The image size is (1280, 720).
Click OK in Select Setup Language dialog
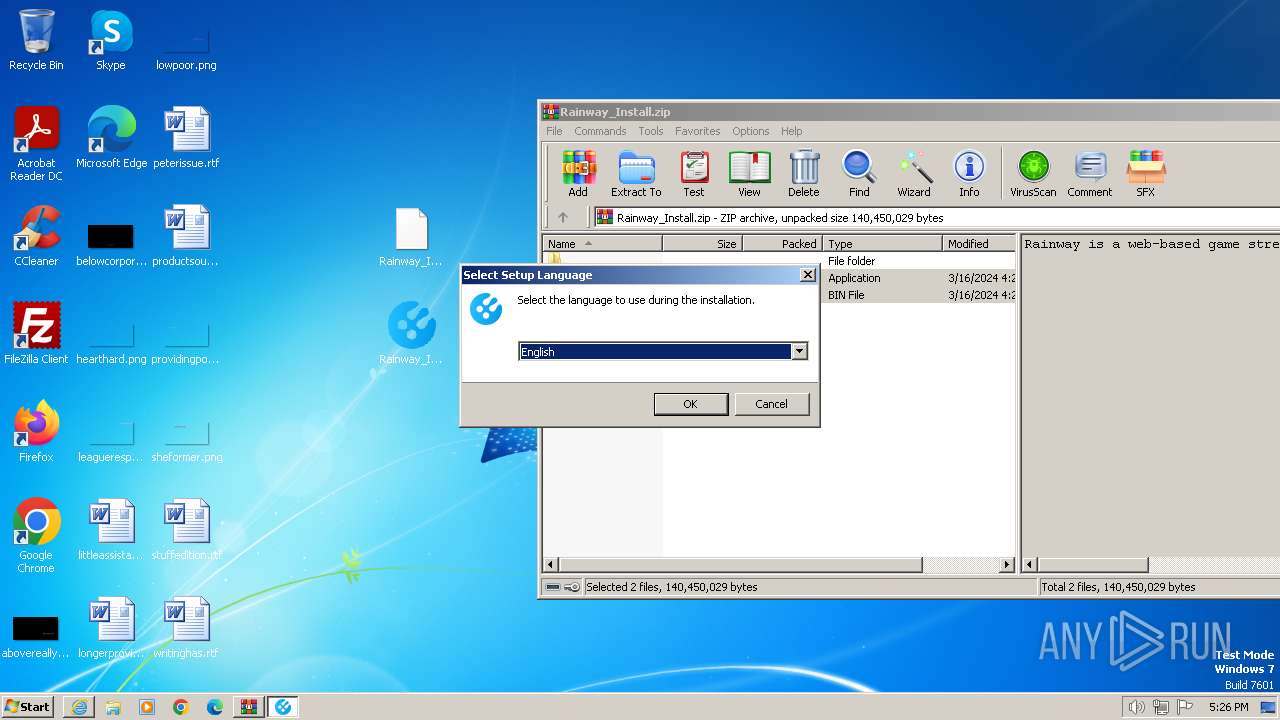690,404
